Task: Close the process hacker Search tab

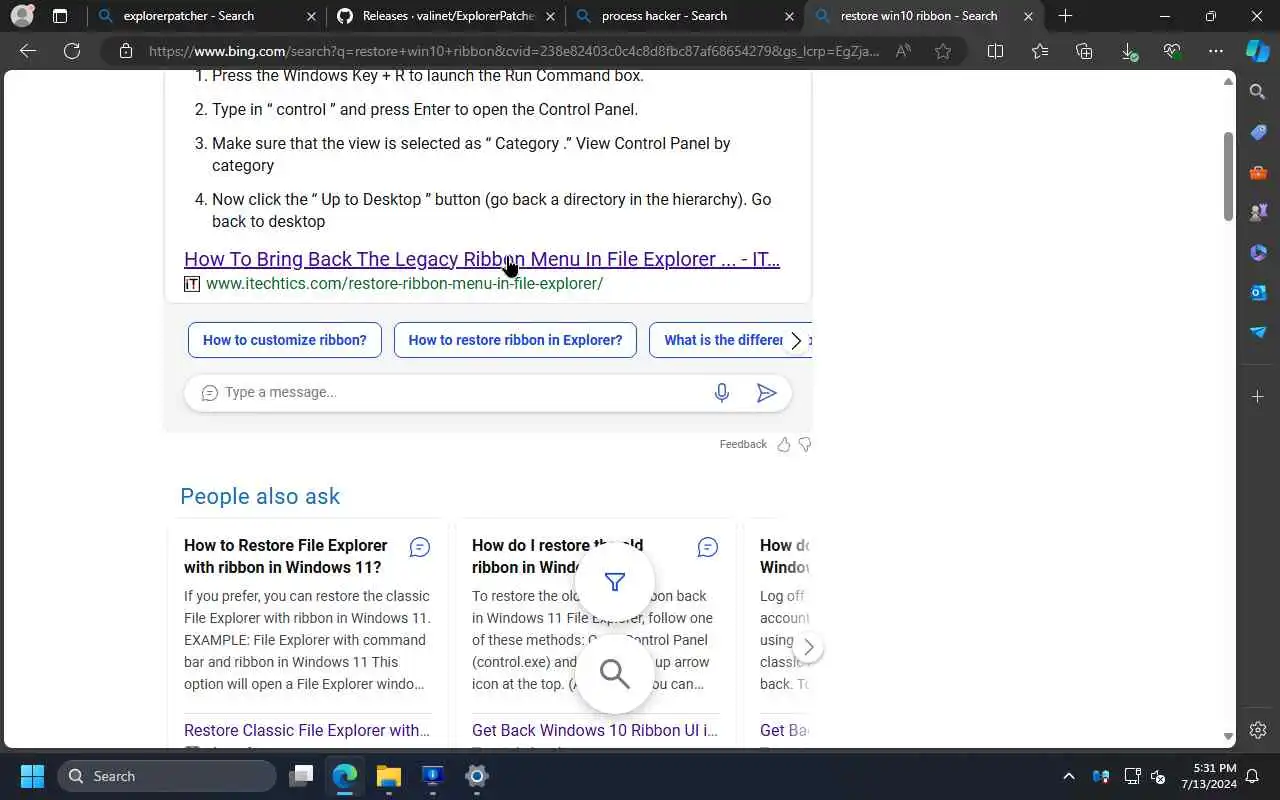Action: click(x=789, y=16)
